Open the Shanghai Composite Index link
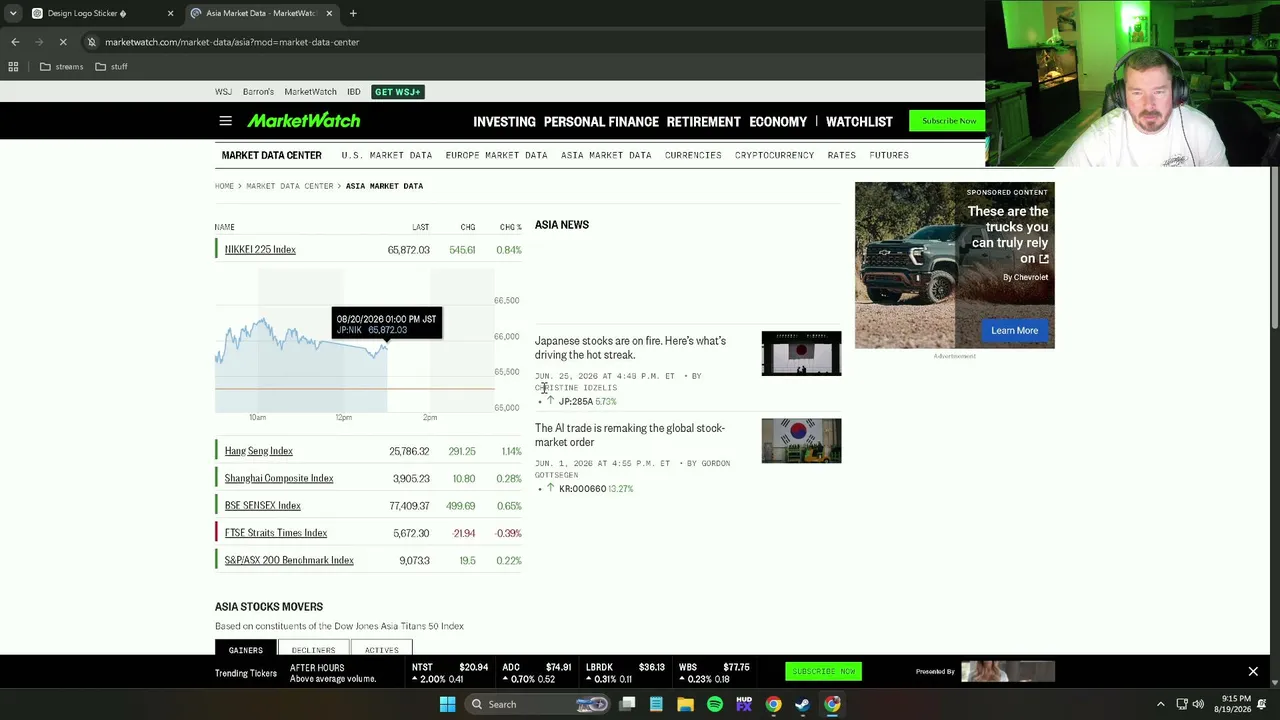This screenshot has height=720, width=1280. click(279, 478)
